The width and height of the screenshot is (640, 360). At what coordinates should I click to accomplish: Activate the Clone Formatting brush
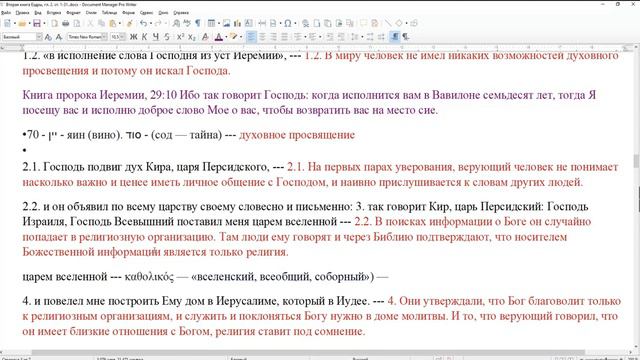click(x=129, y=23)
